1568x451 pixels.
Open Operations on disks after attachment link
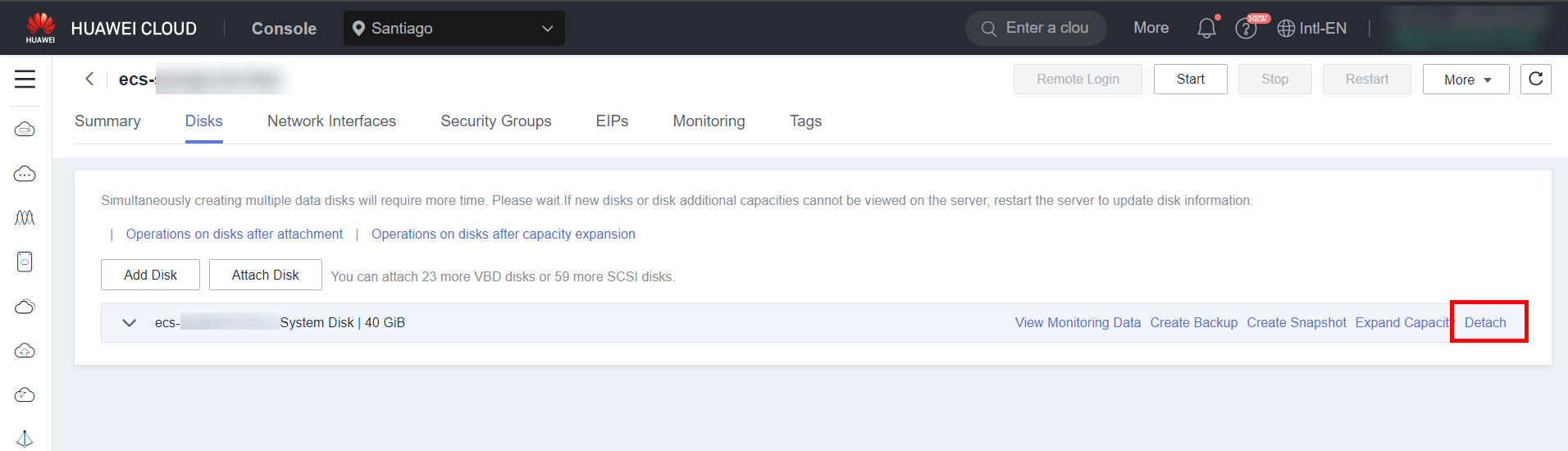click(x=235, y=235)
